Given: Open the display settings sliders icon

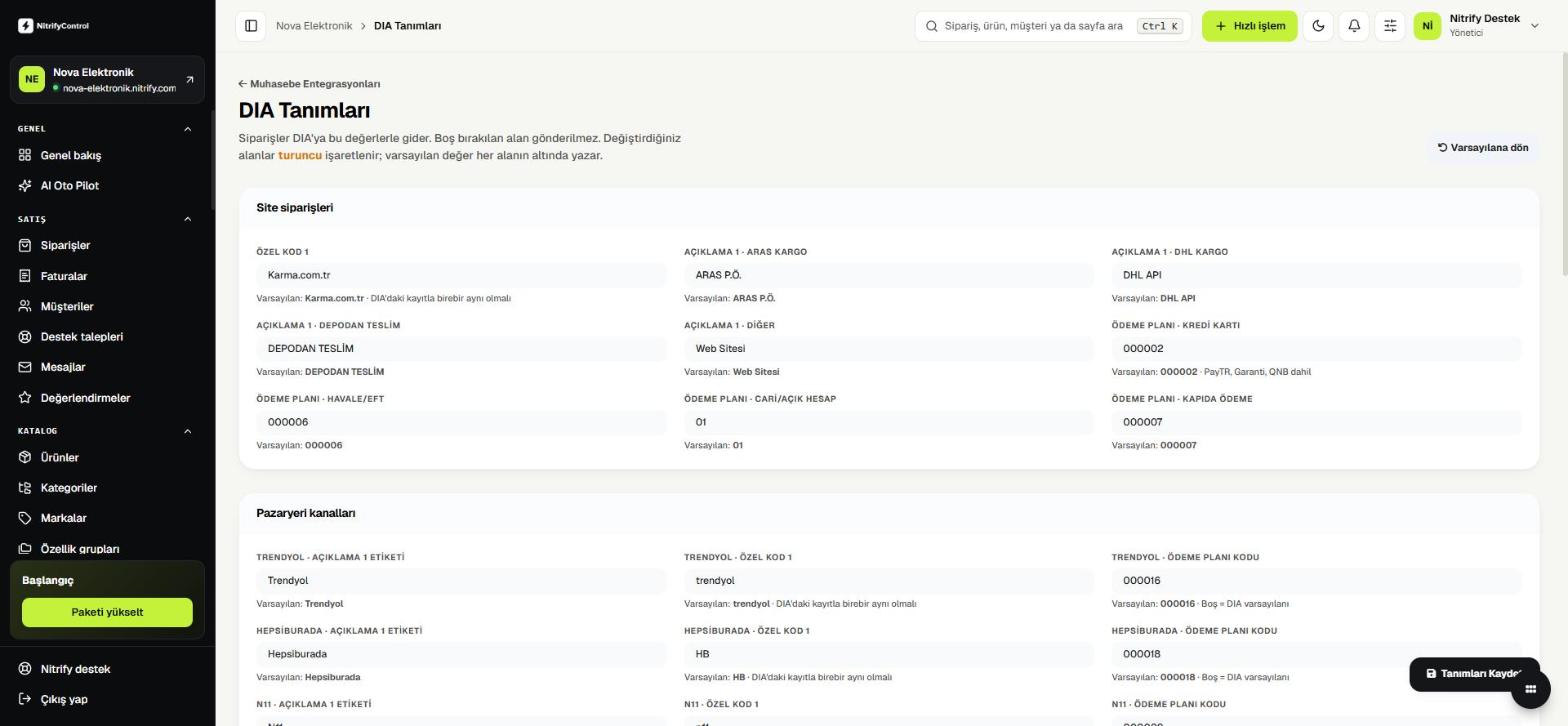Looking at the screenshot, I should tap(1390, 26).
